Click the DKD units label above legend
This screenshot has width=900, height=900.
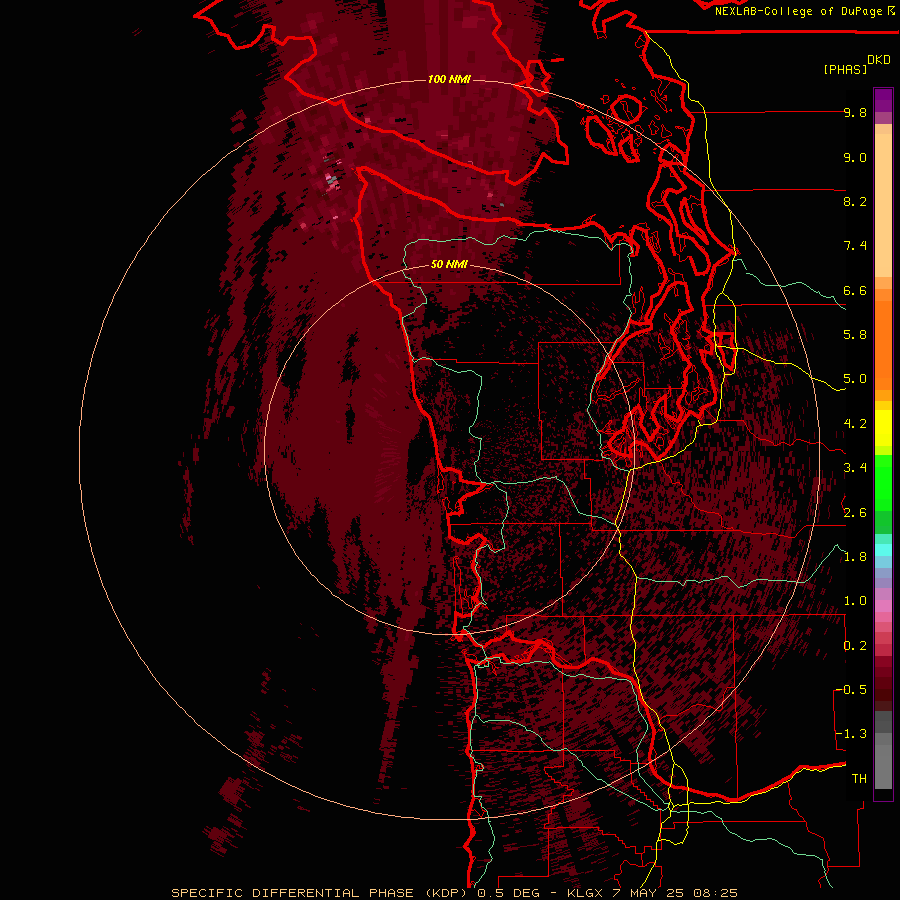pyautogui.click(x=879, y=60)
